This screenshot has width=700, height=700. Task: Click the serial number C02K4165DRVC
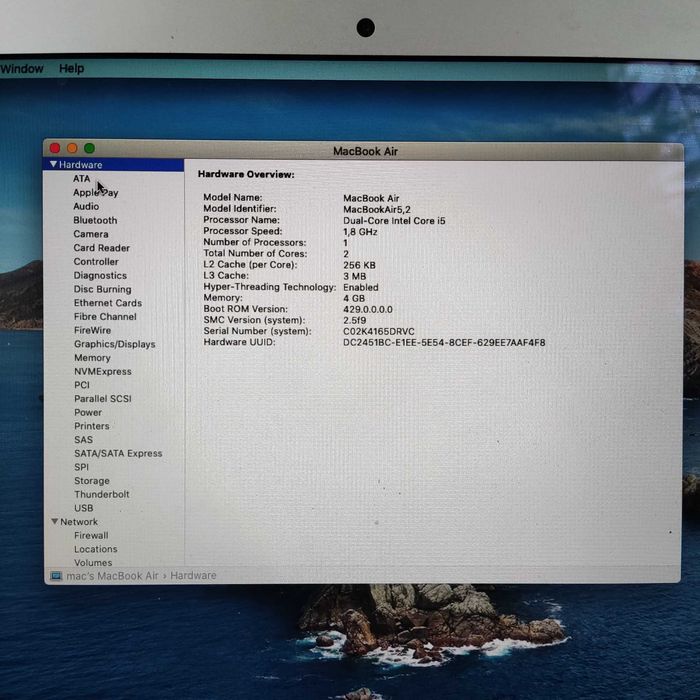pyautogui.click(x=379, y=332)
